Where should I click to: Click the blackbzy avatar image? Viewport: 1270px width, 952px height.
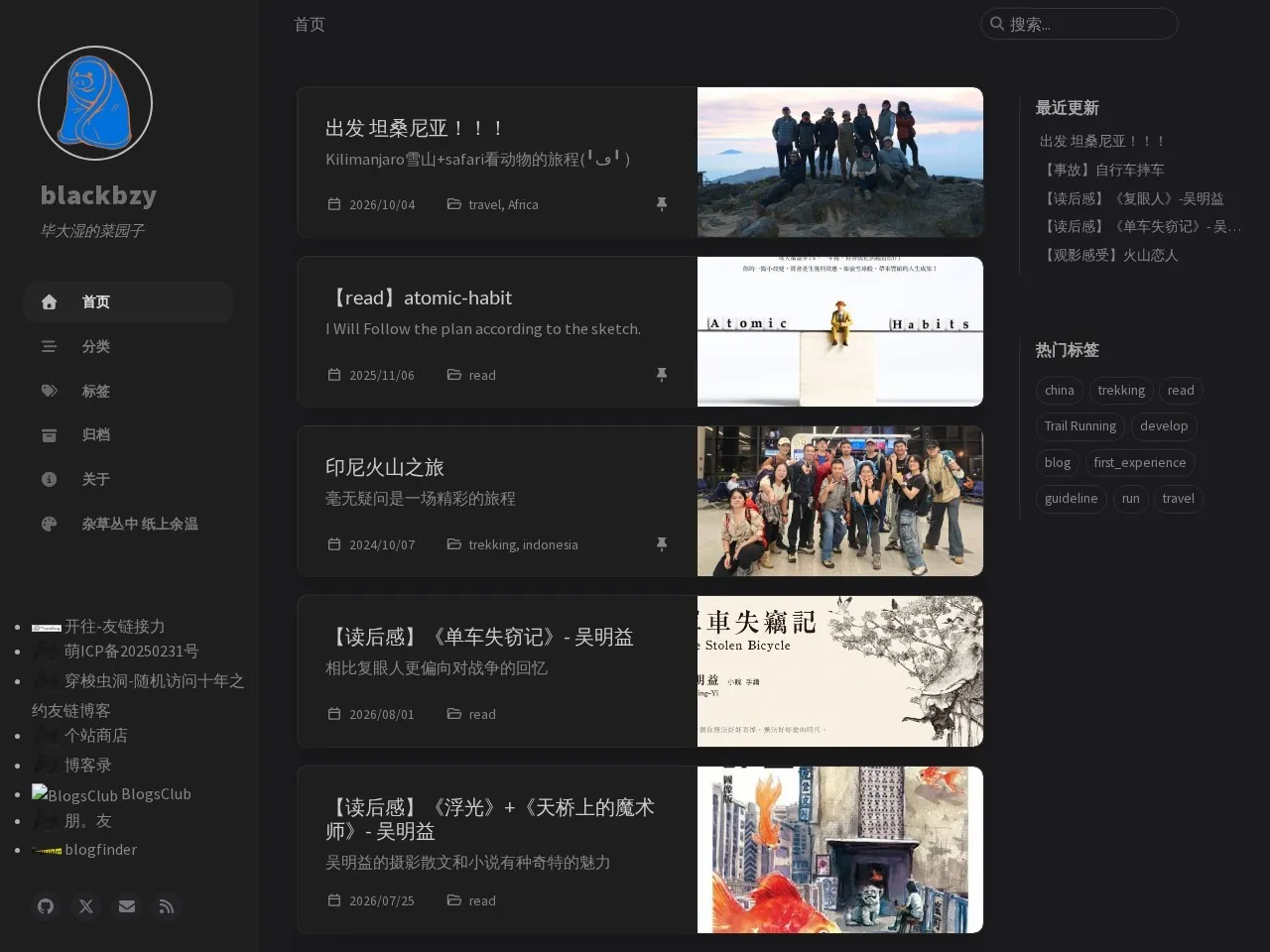tap(95, 103)
